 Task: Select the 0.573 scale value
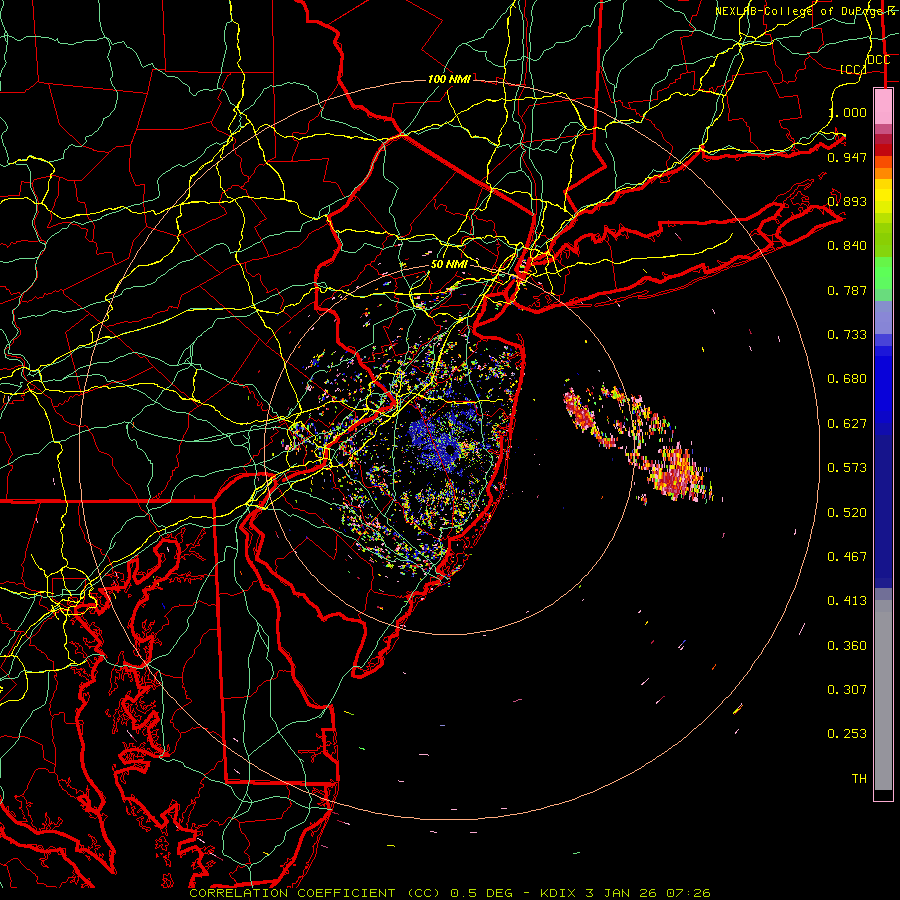[x=847, y=467]
